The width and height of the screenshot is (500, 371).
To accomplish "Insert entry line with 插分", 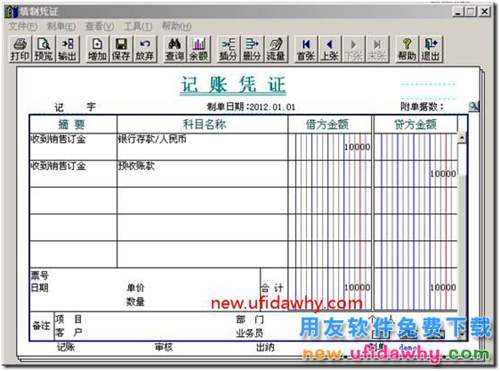I will [228, 49].
